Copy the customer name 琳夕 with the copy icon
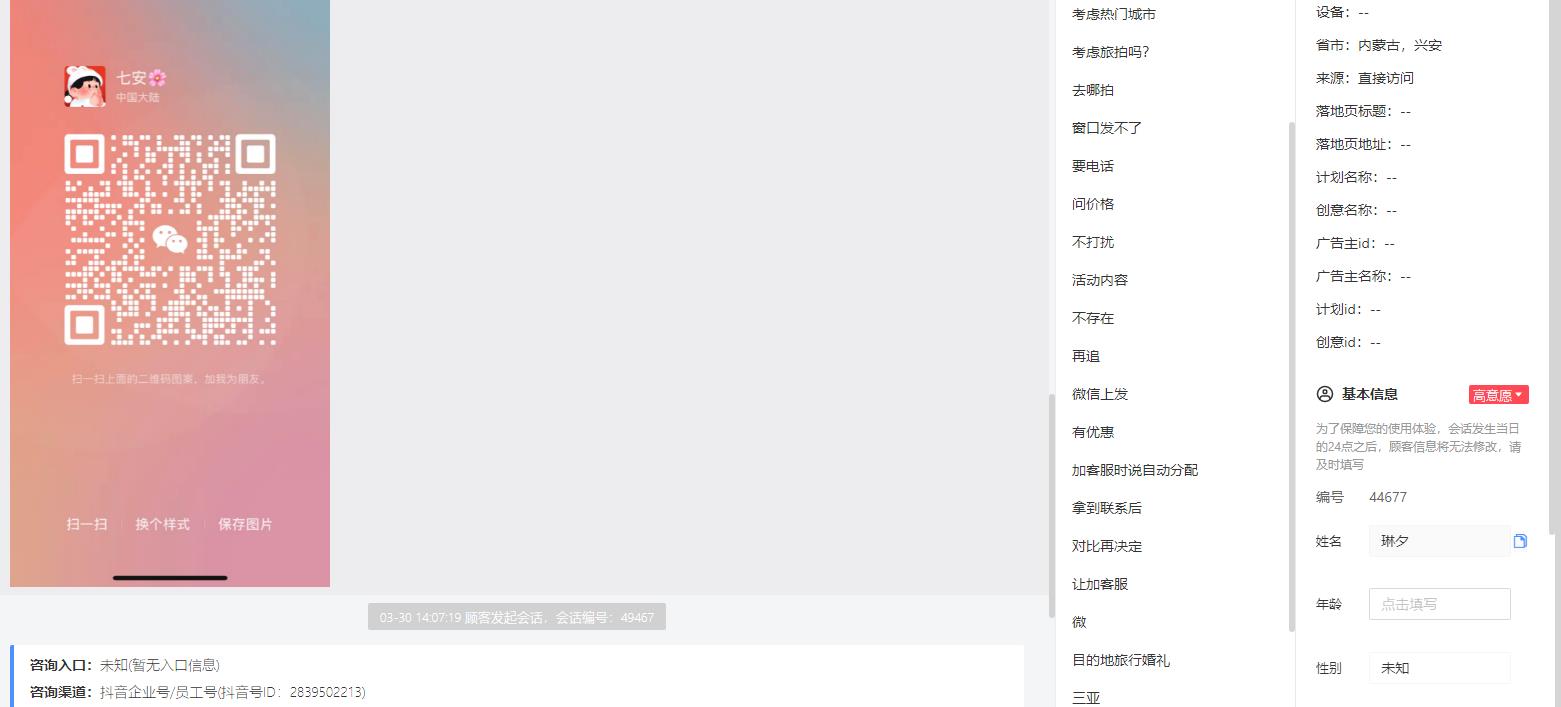 pyautogui.click(x=1520, y=541)
